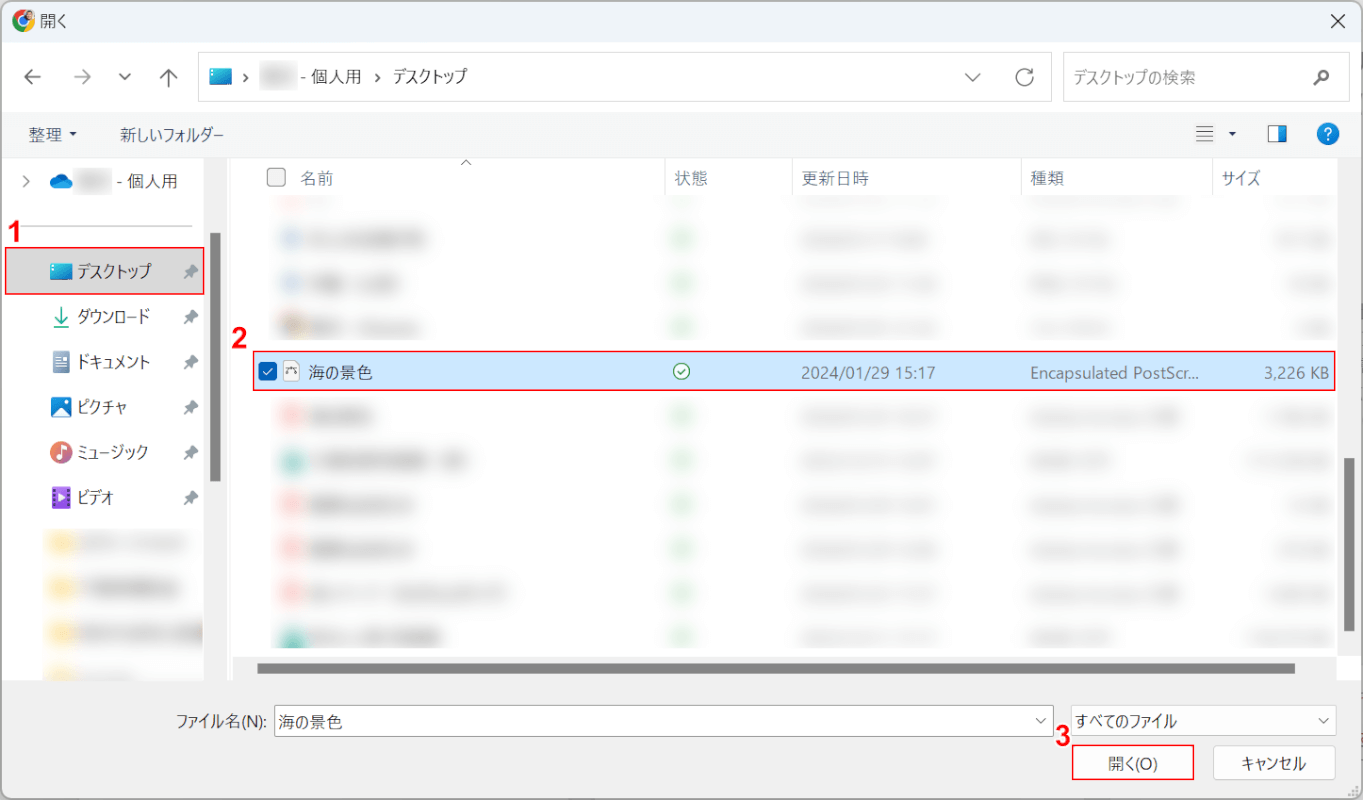Expand address bar history dropdown
Viewport: 1363px width, 800px height.
coord(972,77)
